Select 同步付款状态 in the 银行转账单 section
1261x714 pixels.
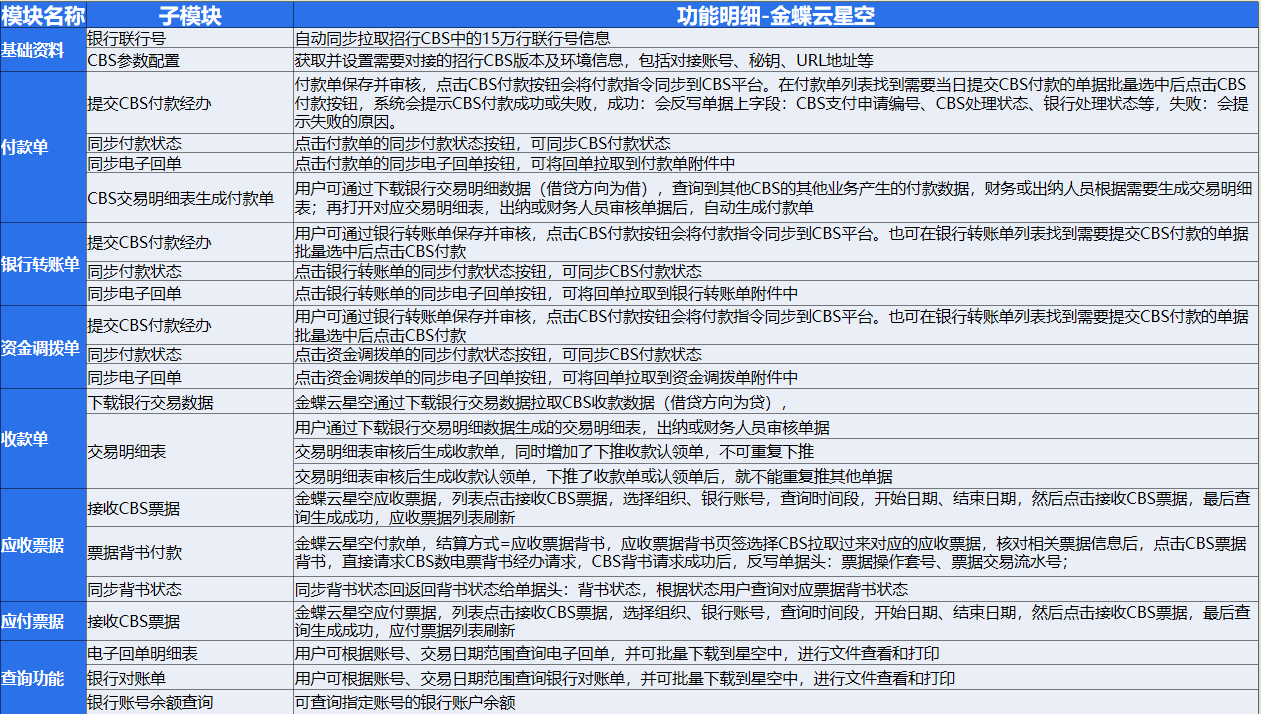[190, 271]
